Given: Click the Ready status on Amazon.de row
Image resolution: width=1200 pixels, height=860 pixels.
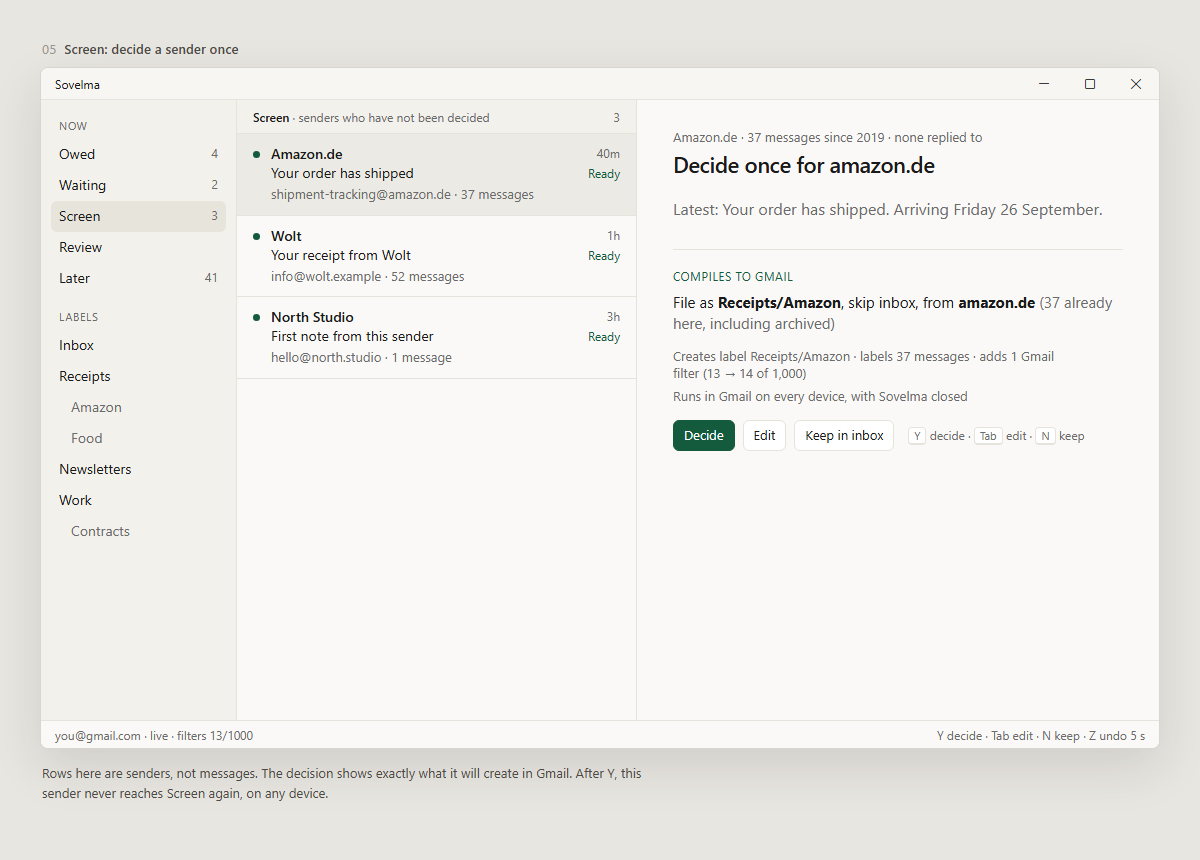Looking at the screenshot, I should pyautogui.click(x=604, y=174).
